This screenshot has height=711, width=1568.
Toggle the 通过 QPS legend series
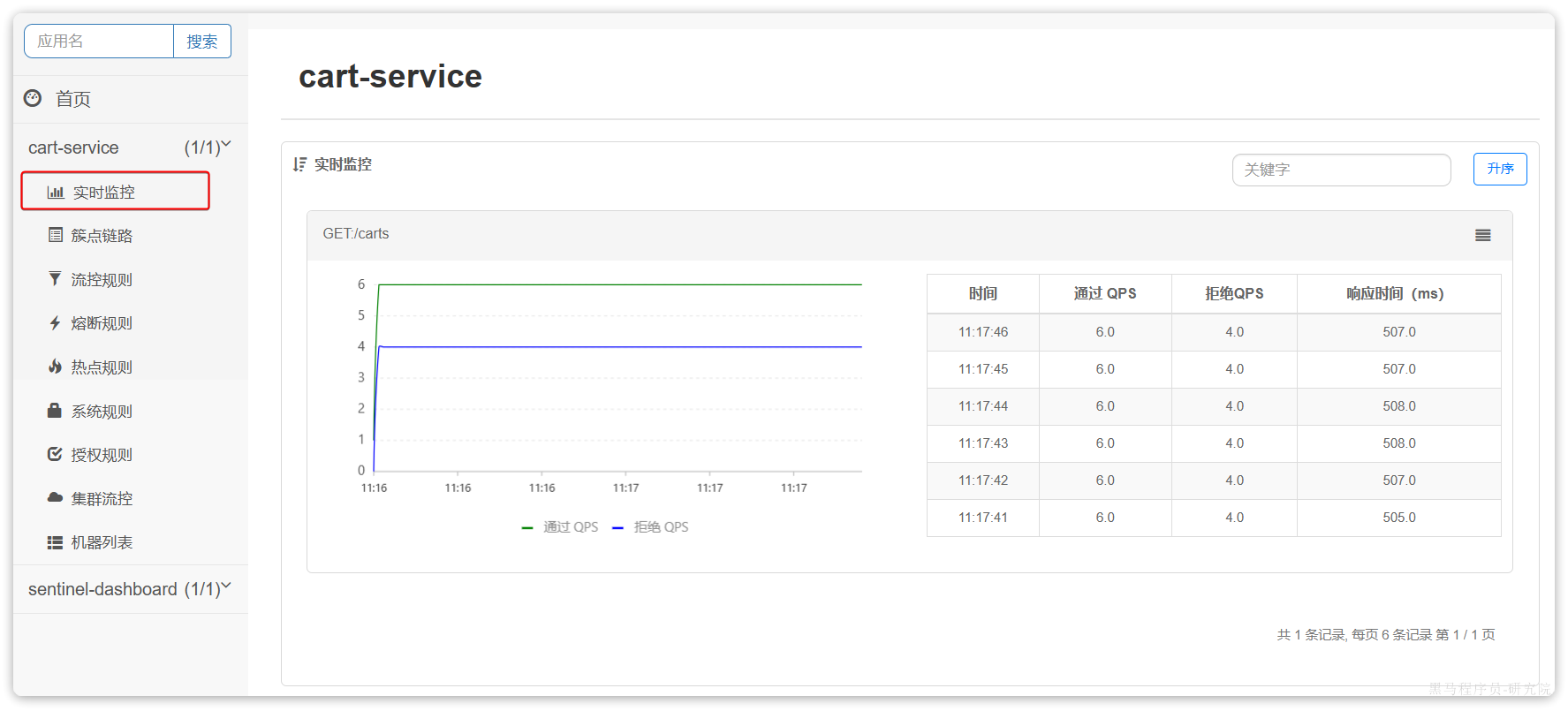tap(560, 527)
